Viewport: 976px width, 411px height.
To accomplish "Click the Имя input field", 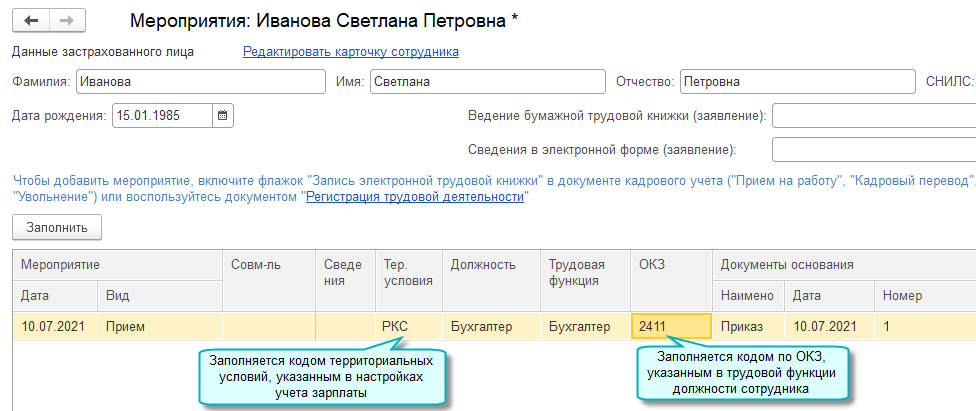I will click(x=487, y=82).
